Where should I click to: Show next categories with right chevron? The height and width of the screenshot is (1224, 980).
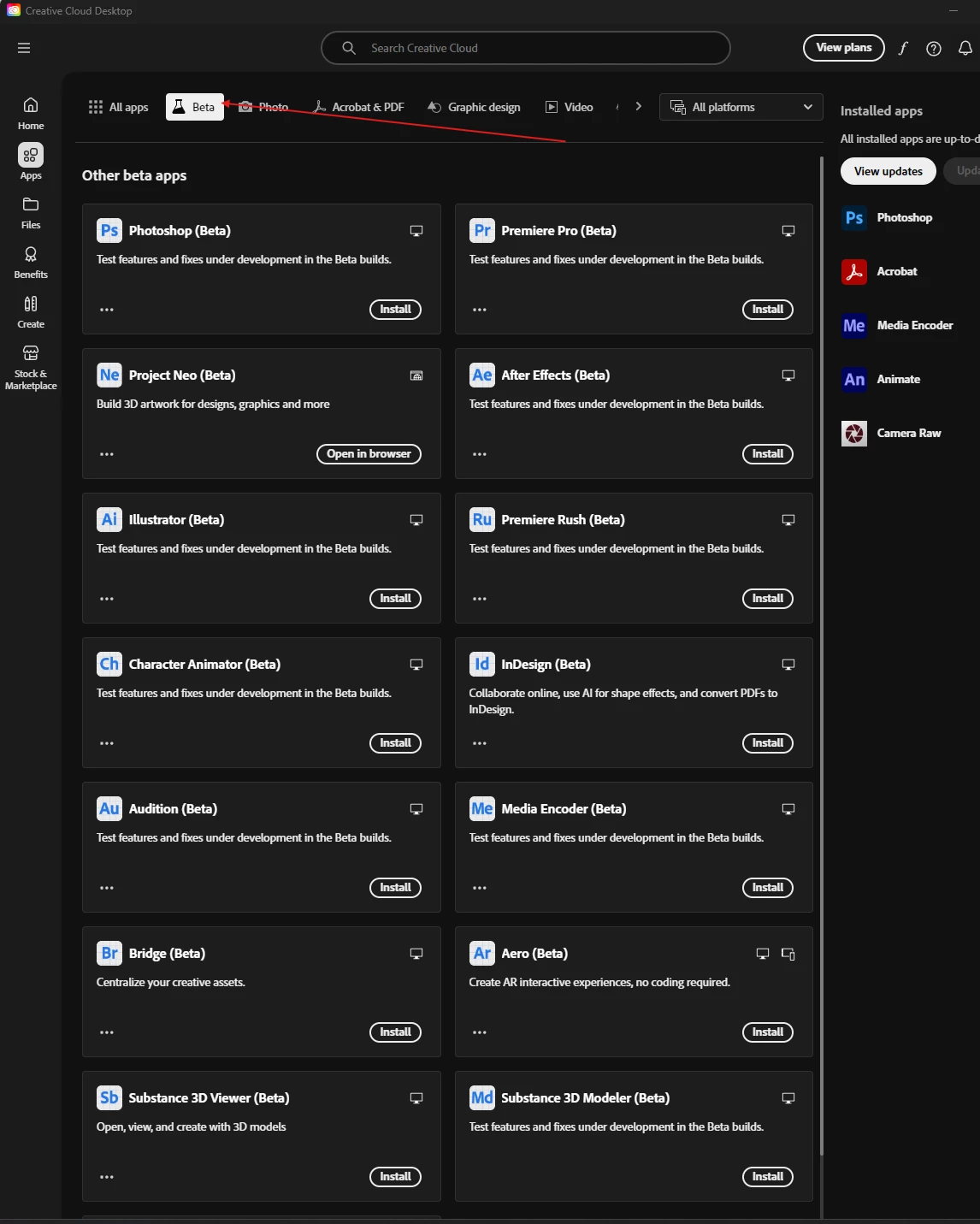coord(638,107)
